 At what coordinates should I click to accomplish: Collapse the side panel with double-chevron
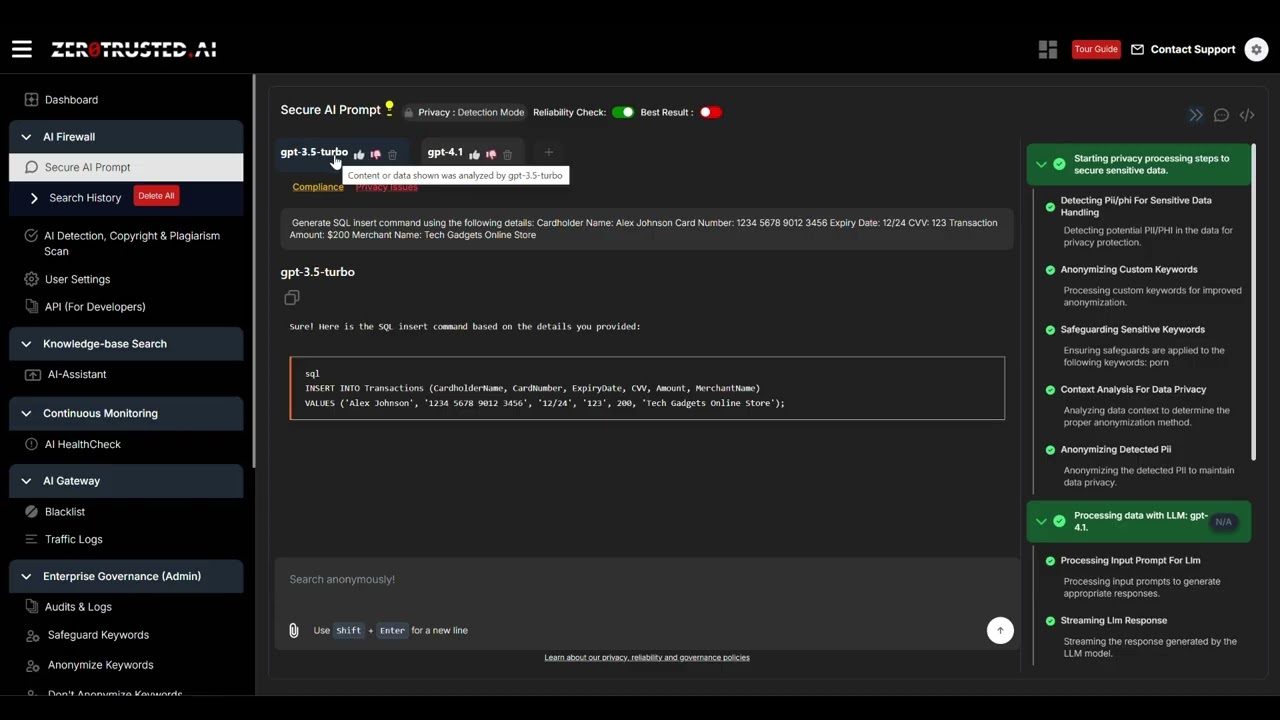click(x=1195, y=115)
